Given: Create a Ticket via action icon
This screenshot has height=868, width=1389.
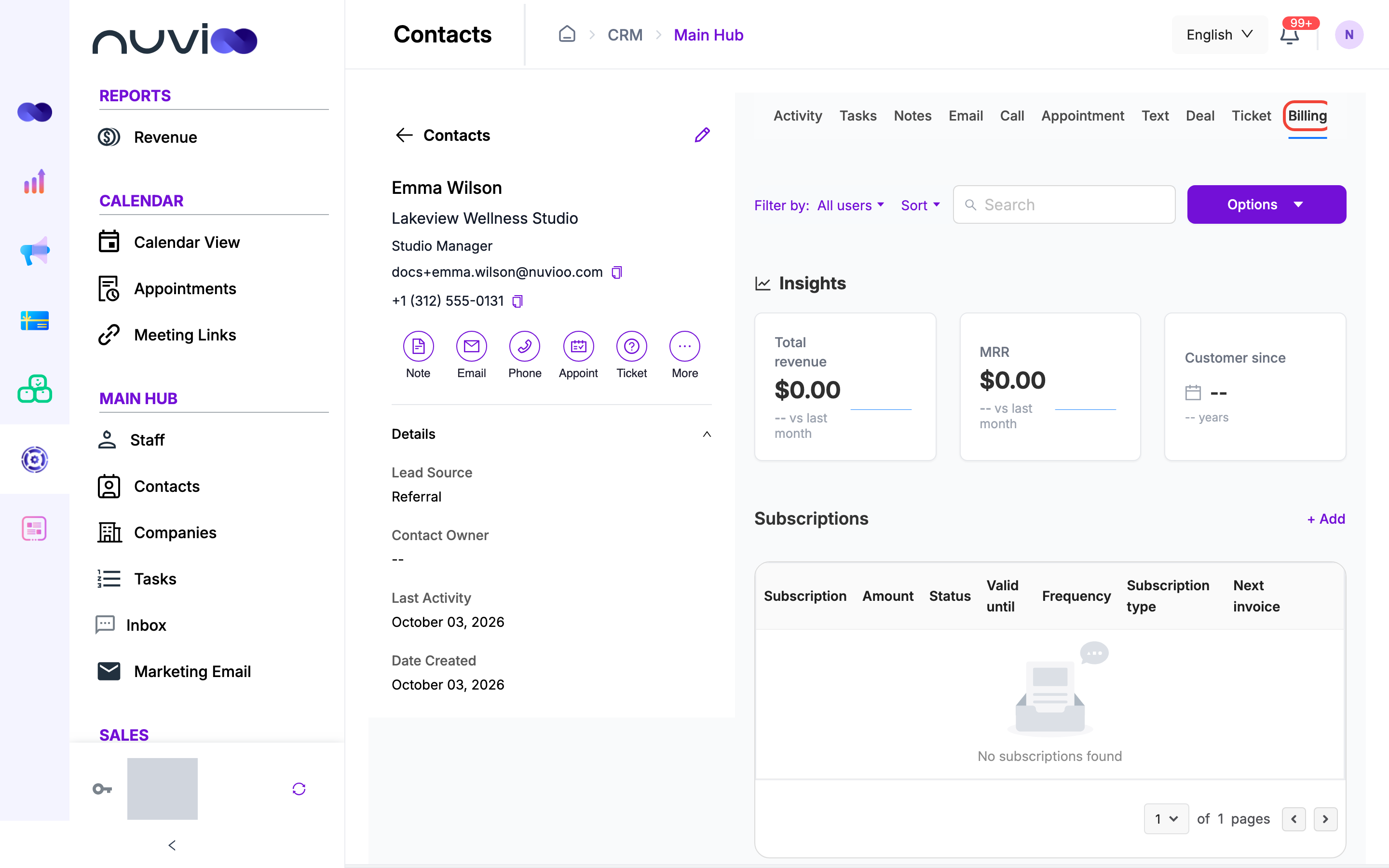Looking at the screenshot, I should tap(631, 346).
